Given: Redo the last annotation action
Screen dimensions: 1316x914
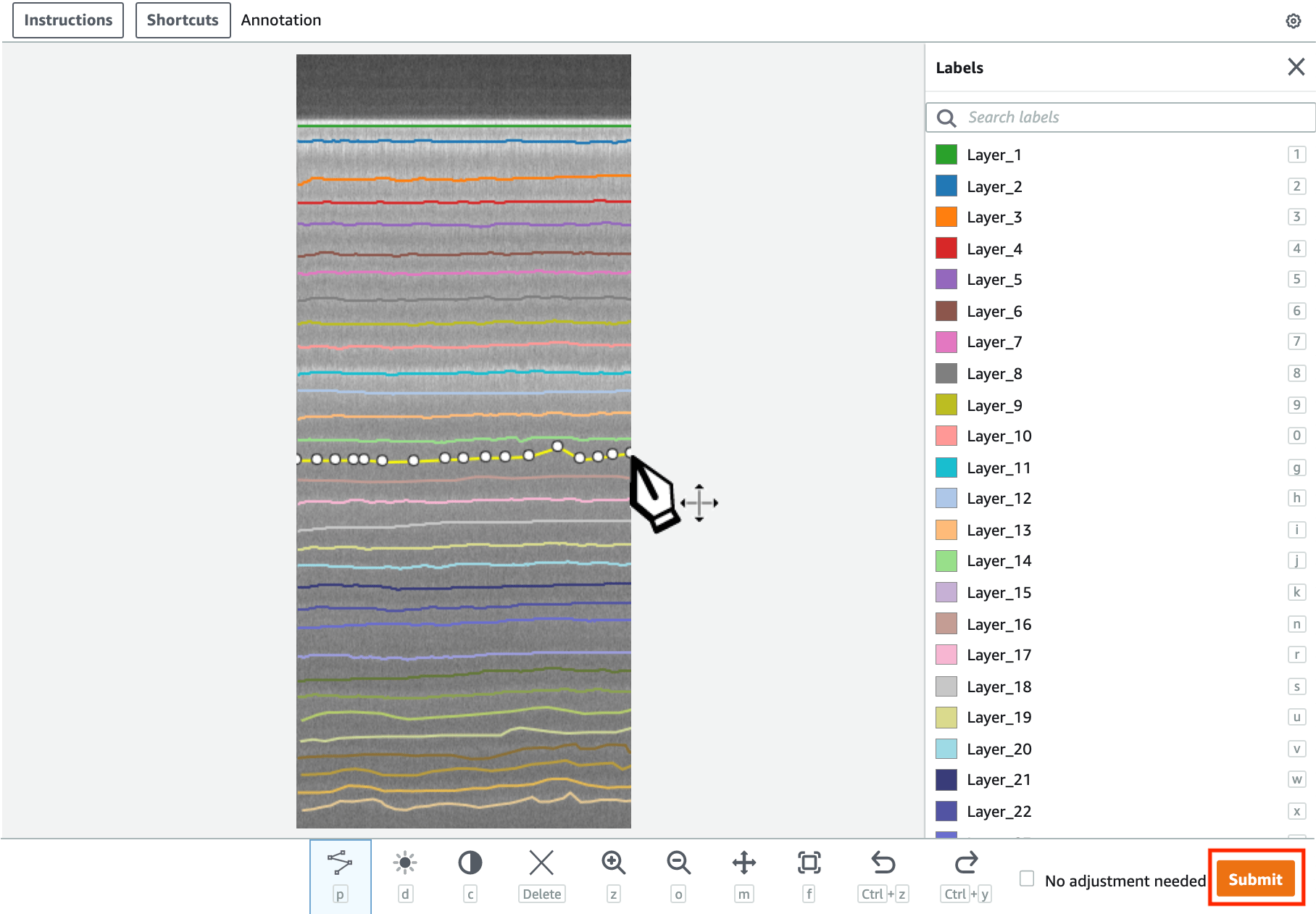Looking at the screenshot, I should click(x=966, y=863).
